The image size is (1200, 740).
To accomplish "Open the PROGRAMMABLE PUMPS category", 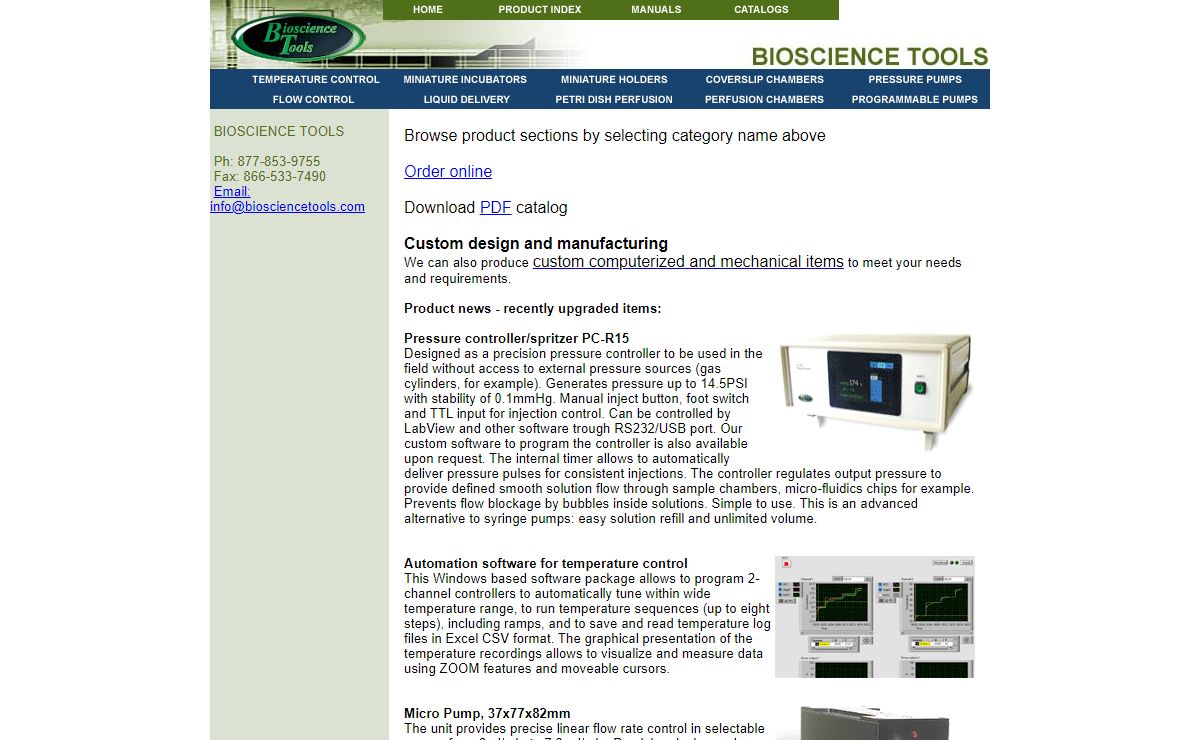I will coord(915,99).
